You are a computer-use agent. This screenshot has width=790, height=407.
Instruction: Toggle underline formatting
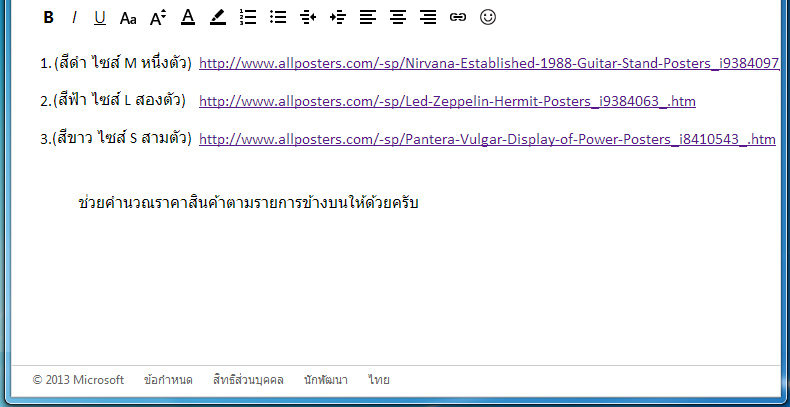(99, 17)
